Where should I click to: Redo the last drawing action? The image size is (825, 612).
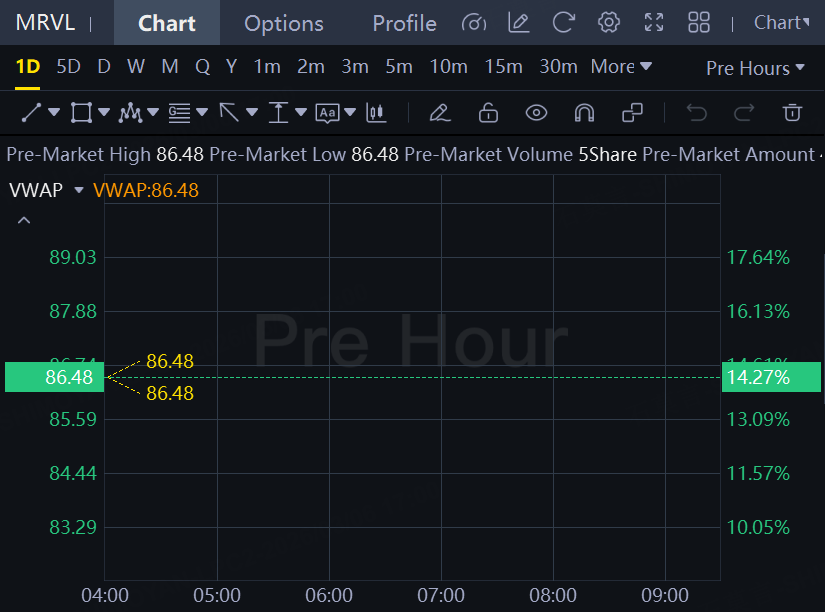(x=744, y=113)
